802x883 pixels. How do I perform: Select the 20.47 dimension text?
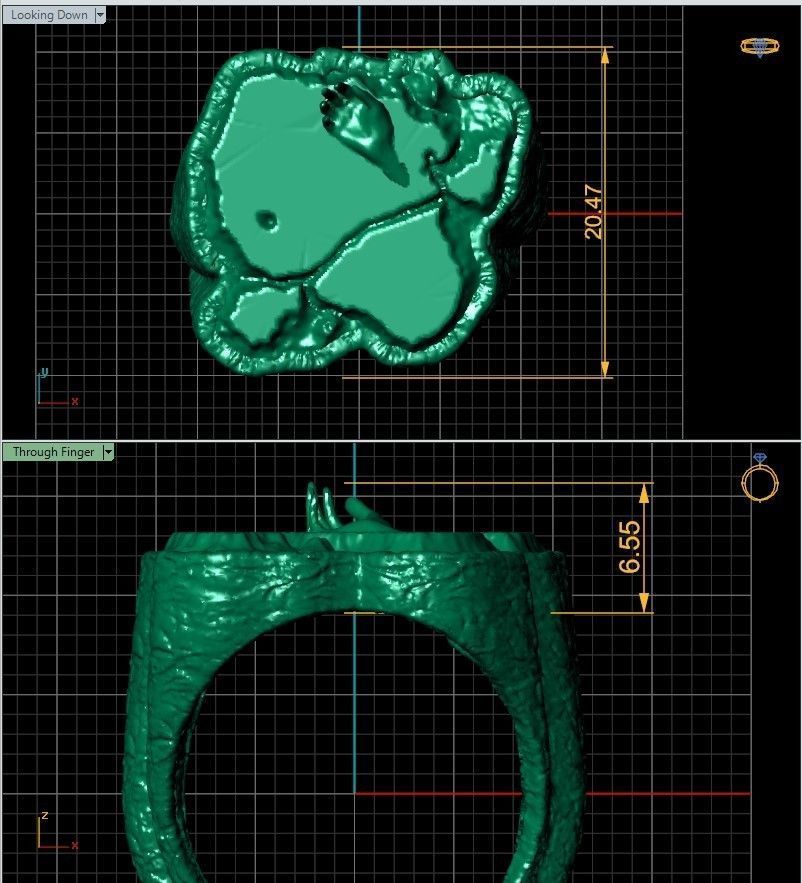click(594, 212)
